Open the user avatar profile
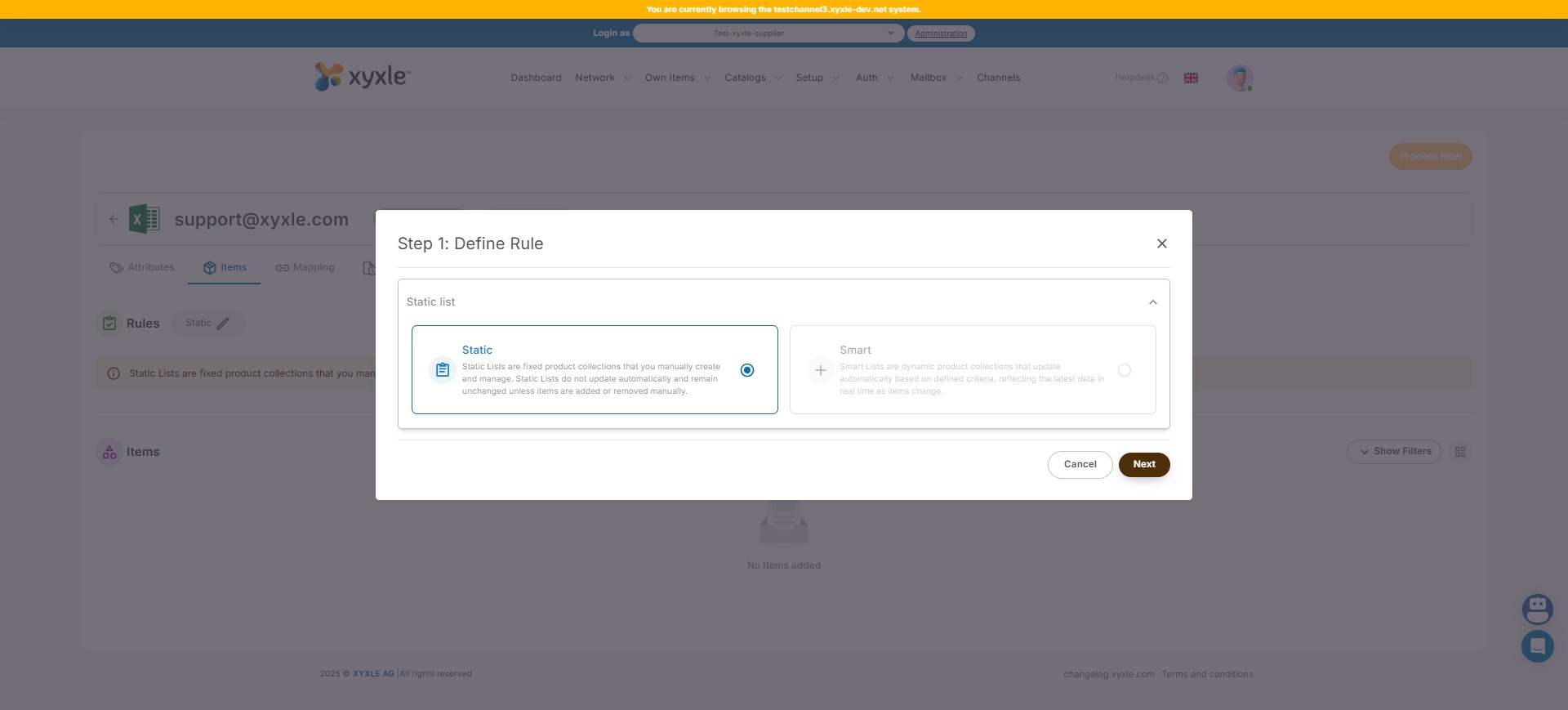The height and width of the screenshot is (710, 1568). click(x=1239, y=78)
